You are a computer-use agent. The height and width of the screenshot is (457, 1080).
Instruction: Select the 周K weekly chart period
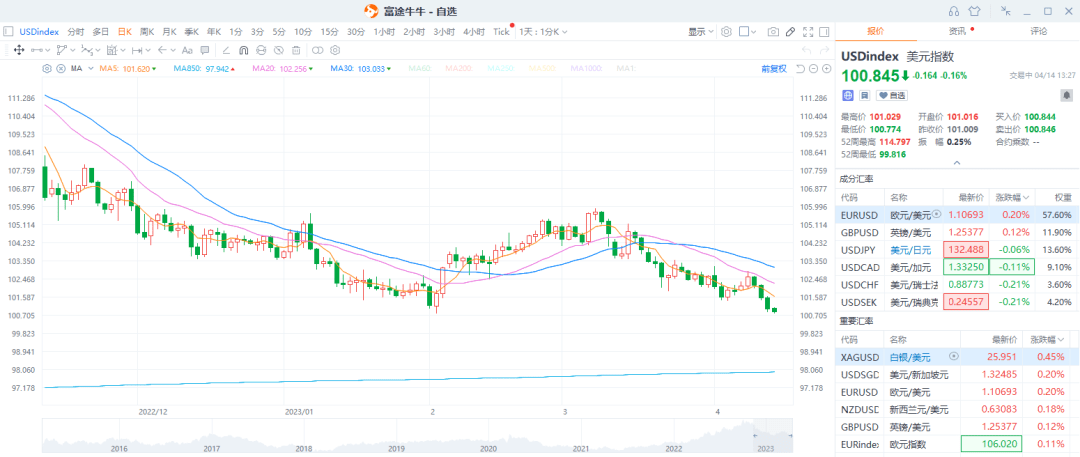147,31
